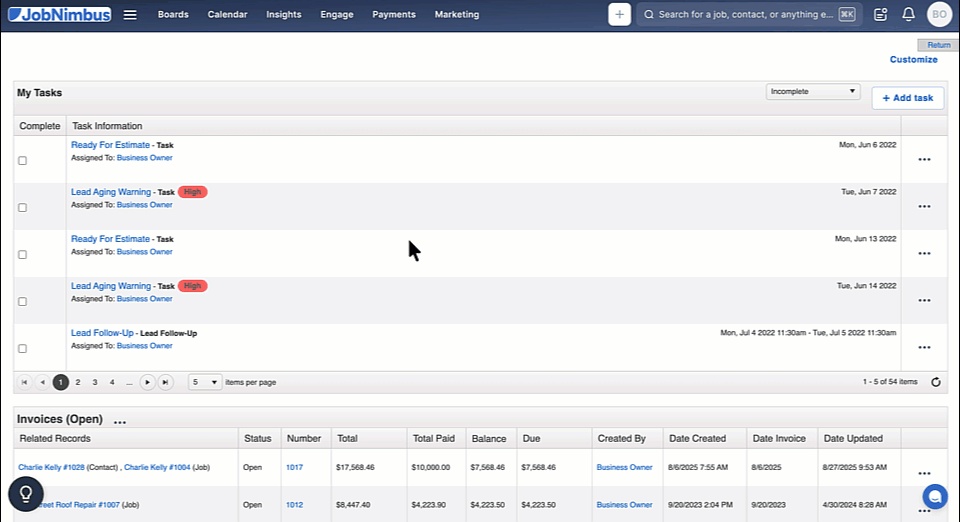
Task: Mark Jun 6 Ready For Estimate task complete
Action: pos(23,160)
